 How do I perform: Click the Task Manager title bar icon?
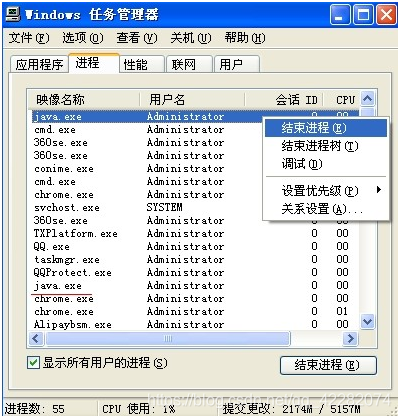coord(14,14)
